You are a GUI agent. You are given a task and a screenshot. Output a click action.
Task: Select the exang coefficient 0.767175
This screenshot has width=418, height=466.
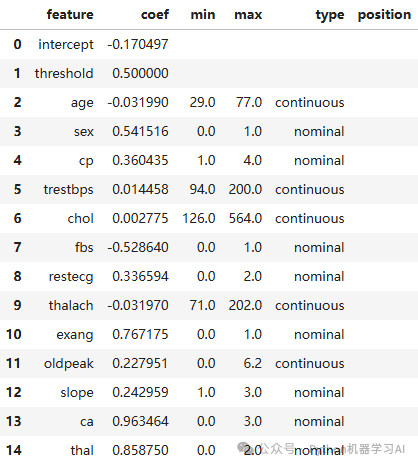point(140,334)
